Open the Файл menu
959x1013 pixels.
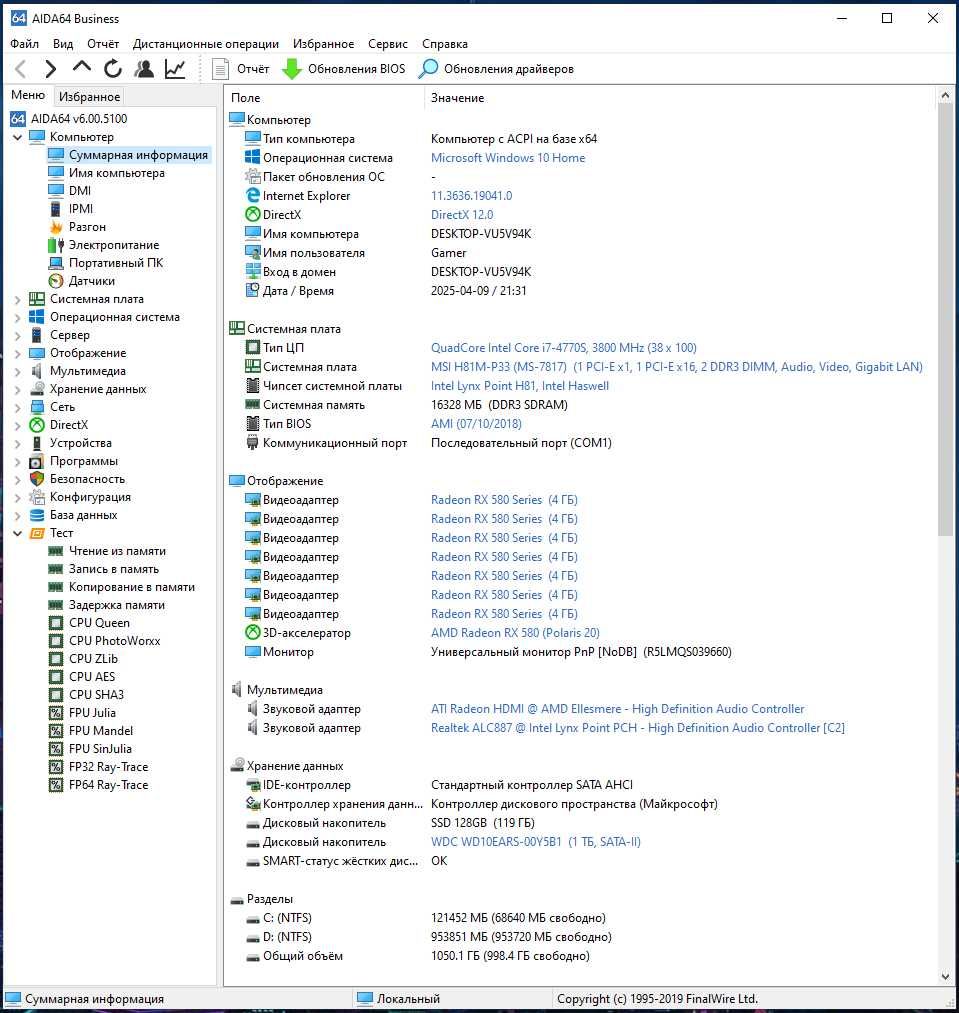click(x=25, y=44)
